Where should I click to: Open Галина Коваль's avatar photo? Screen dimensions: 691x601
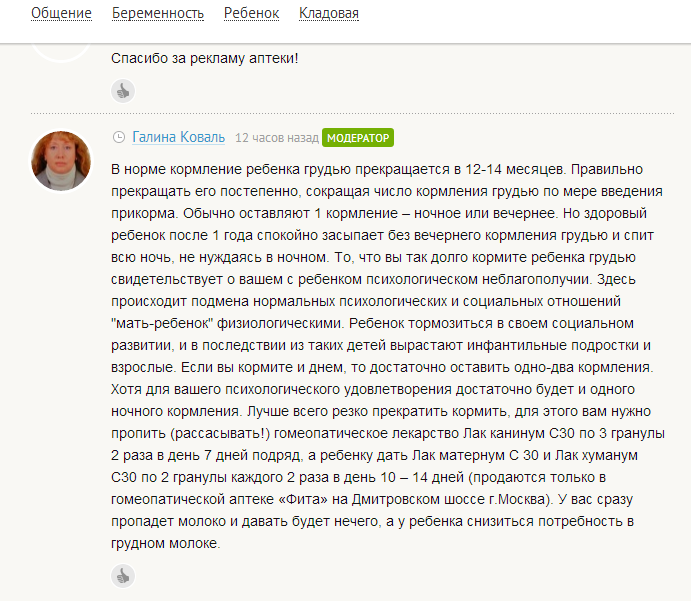(64, 160)
